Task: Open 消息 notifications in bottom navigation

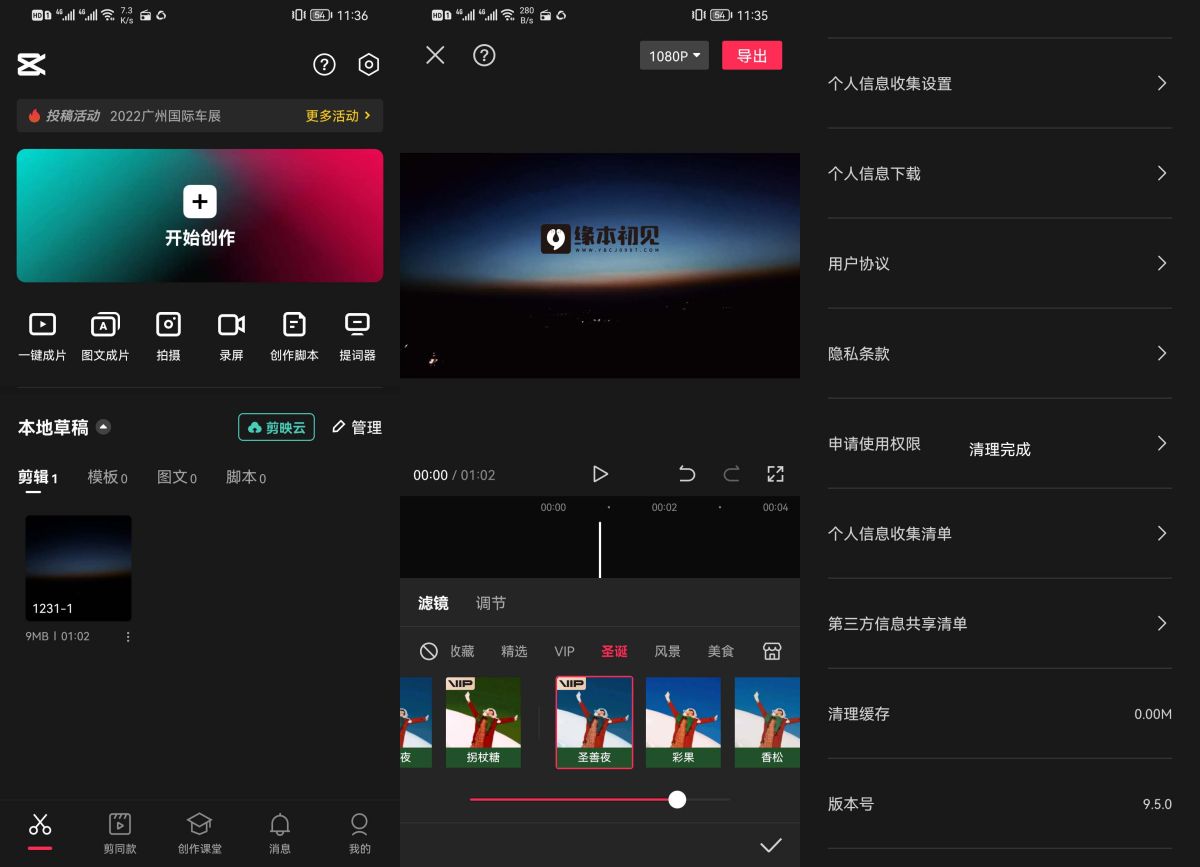Action: pyautogui.click(x=280, y=833)
